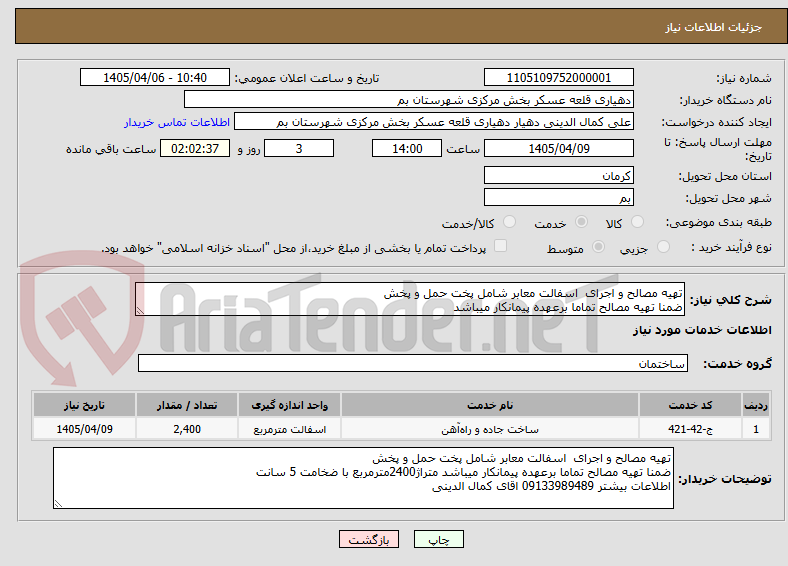
Task: Select the خدمت radio button
Action: pos(581,222)
